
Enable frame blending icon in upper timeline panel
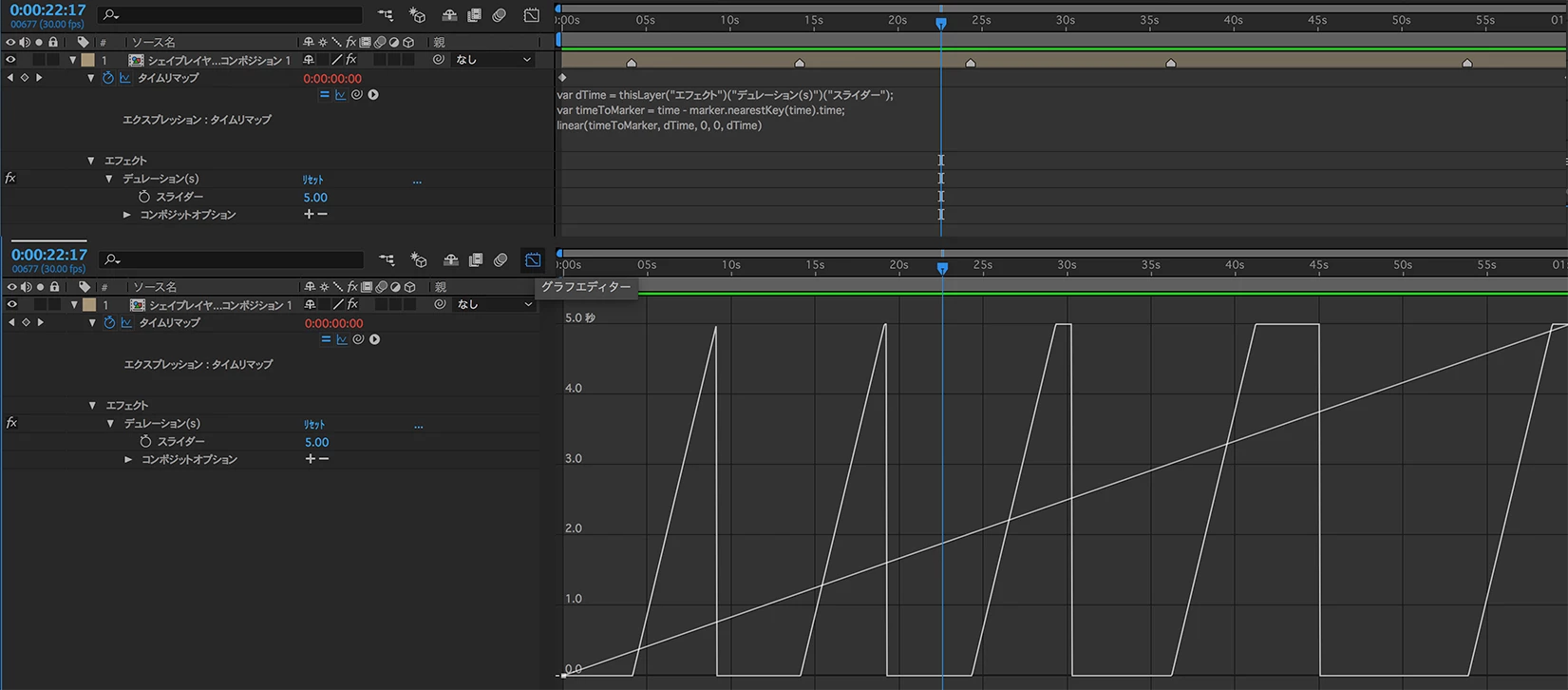tap(474, 15)
